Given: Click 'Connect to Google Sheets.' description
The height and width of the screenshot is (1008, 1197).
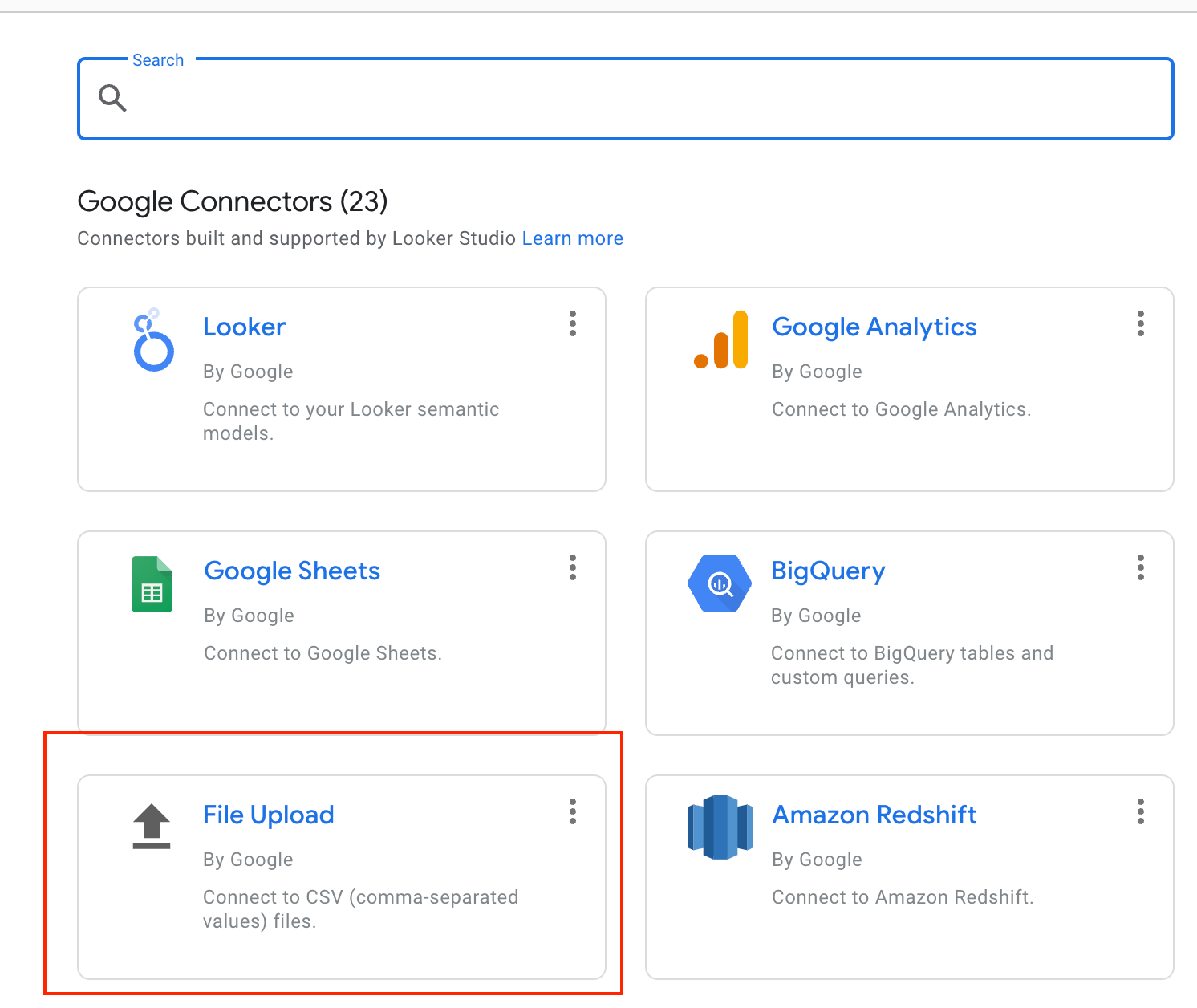Looking at the screenshot, I should tap(323, 653).
